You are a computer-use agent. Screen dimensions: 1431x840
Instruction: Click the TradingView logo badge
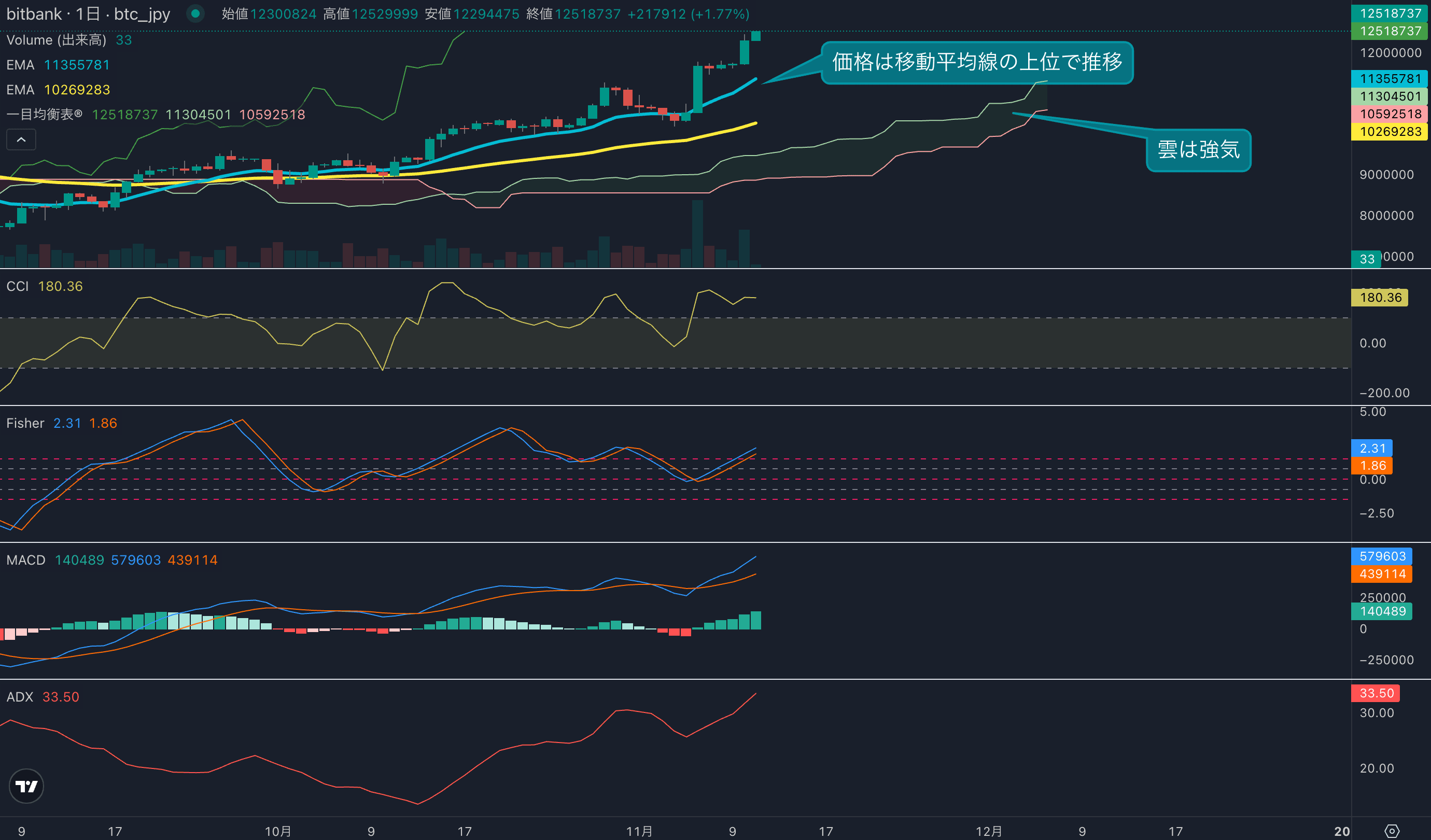(x=26, y=786)
